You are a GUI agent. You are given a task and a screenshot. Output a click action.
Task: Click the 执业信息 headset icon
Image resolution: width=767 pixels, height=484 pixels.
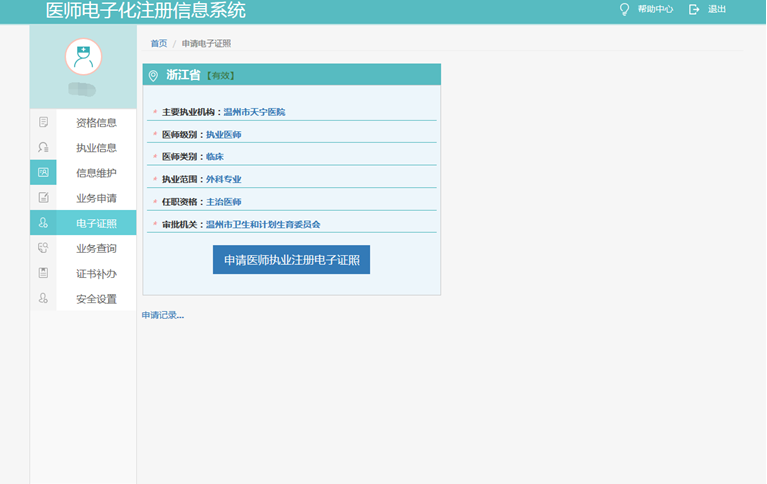(x=43, y=148)
